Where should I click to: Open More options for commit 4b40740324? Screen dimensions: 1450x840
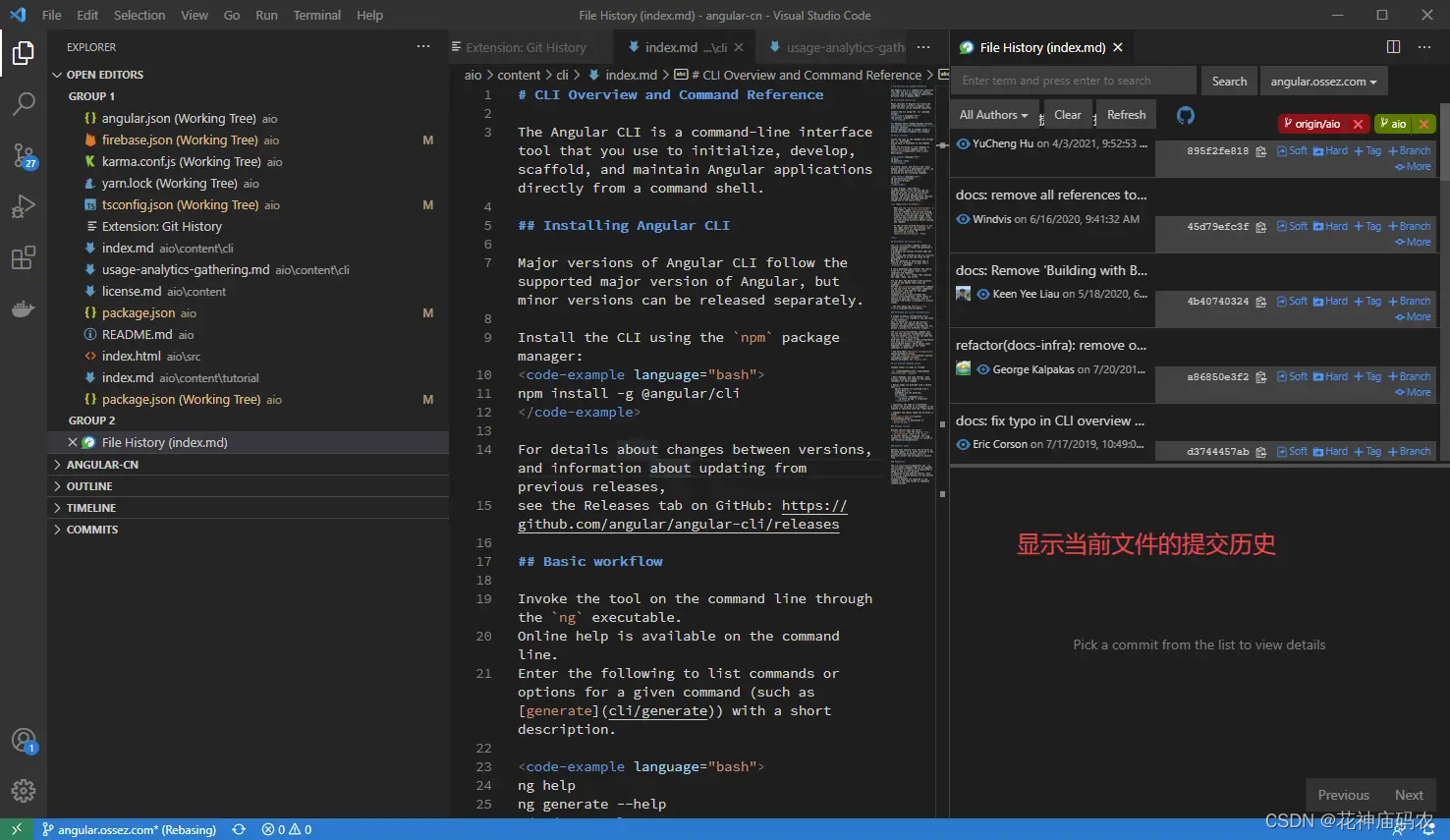click(1414, 317)
